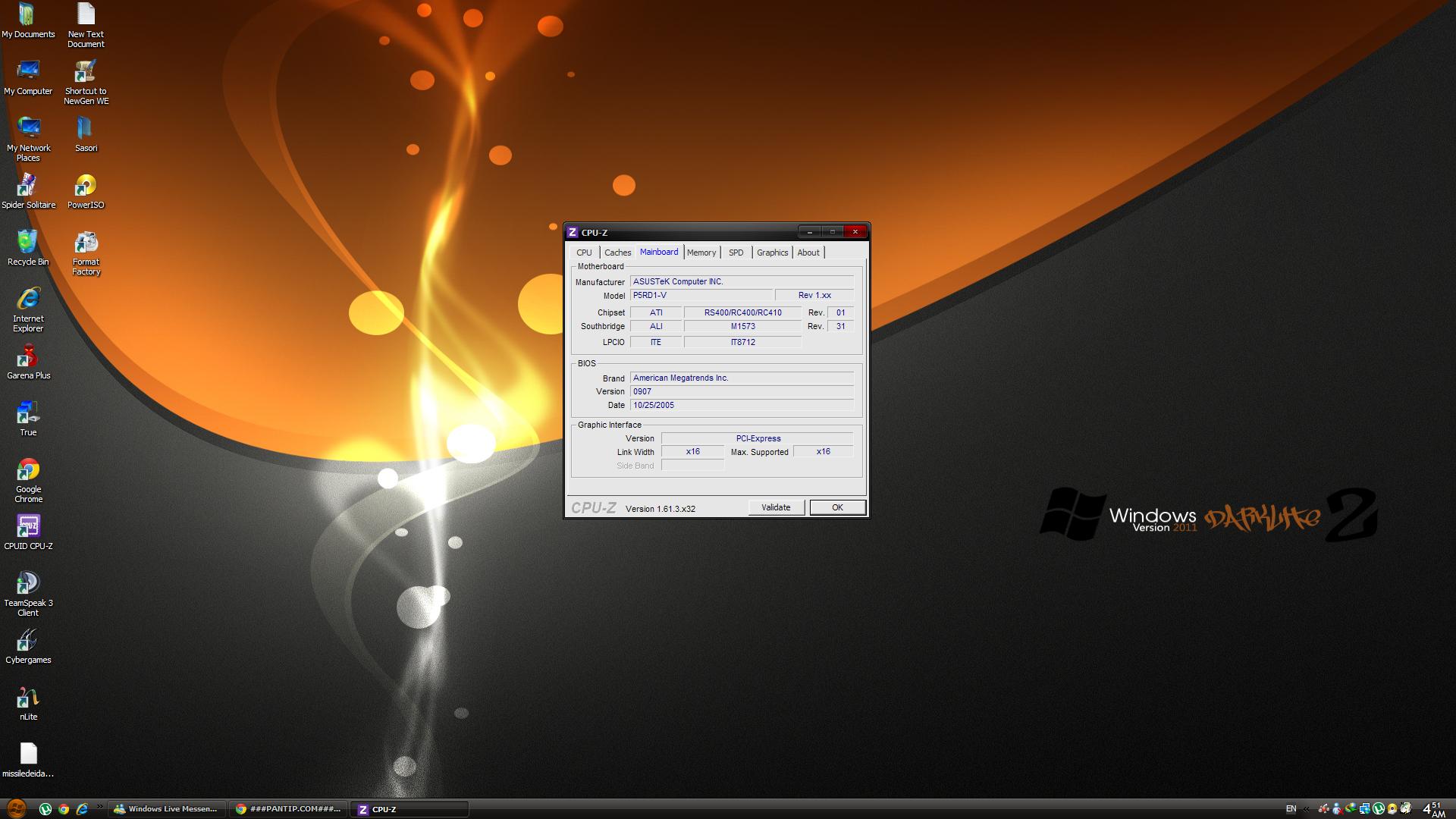1456x819 pixels.
Task: Select the SPD tab
Action: 736,253
